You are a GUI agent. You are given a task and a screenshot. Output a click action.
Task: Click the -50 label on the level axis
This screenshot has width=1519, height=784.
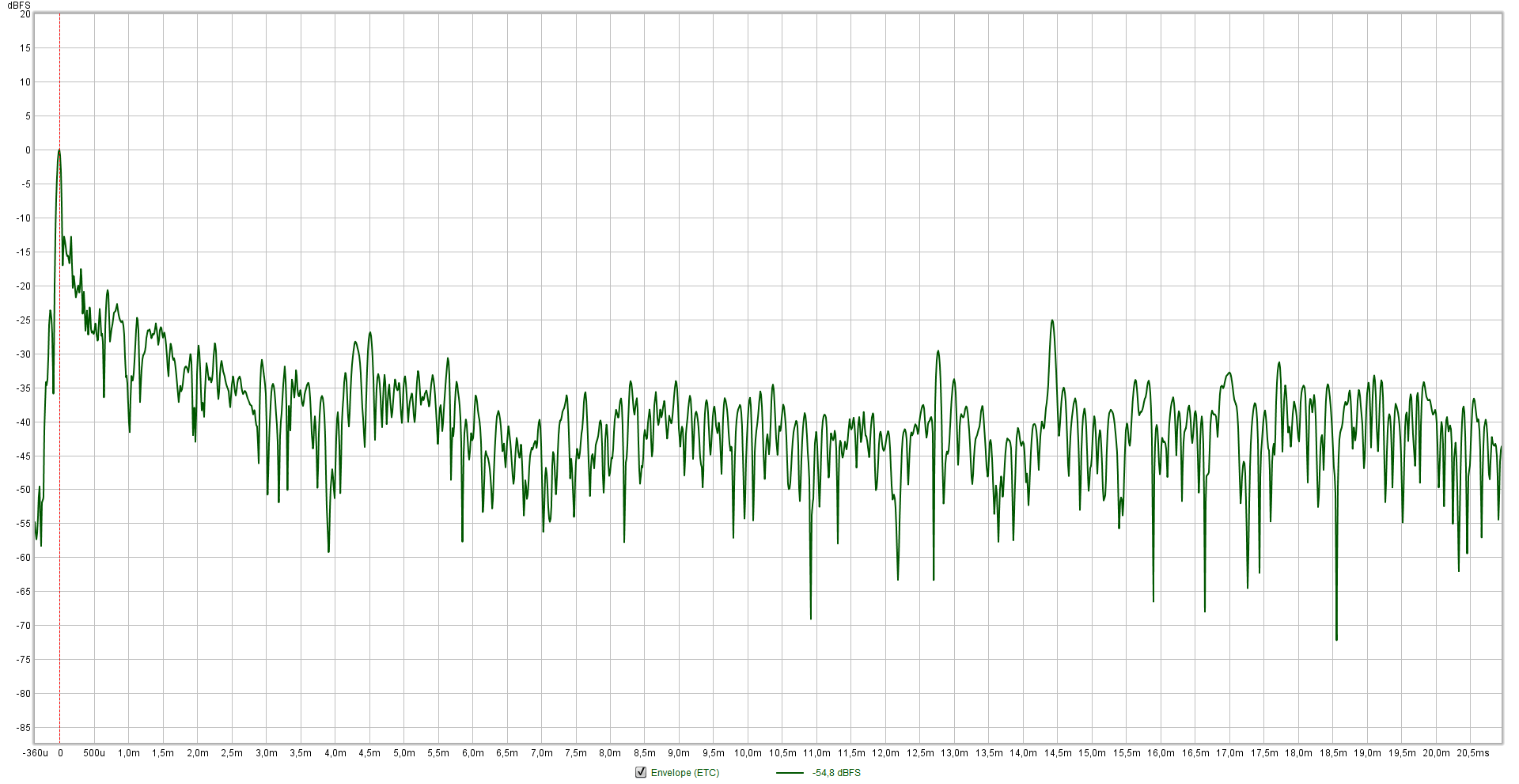tap(24, 490)
